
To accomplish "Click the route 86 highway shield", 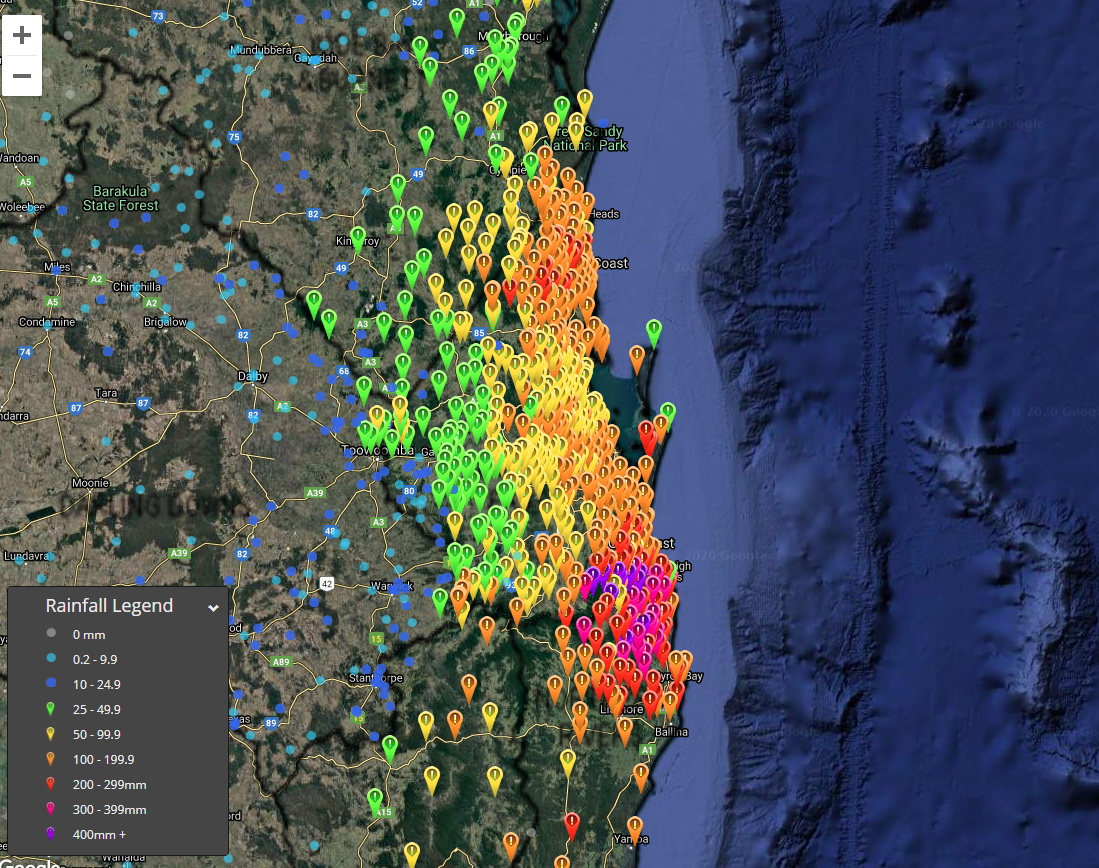I will click(469, 51).
